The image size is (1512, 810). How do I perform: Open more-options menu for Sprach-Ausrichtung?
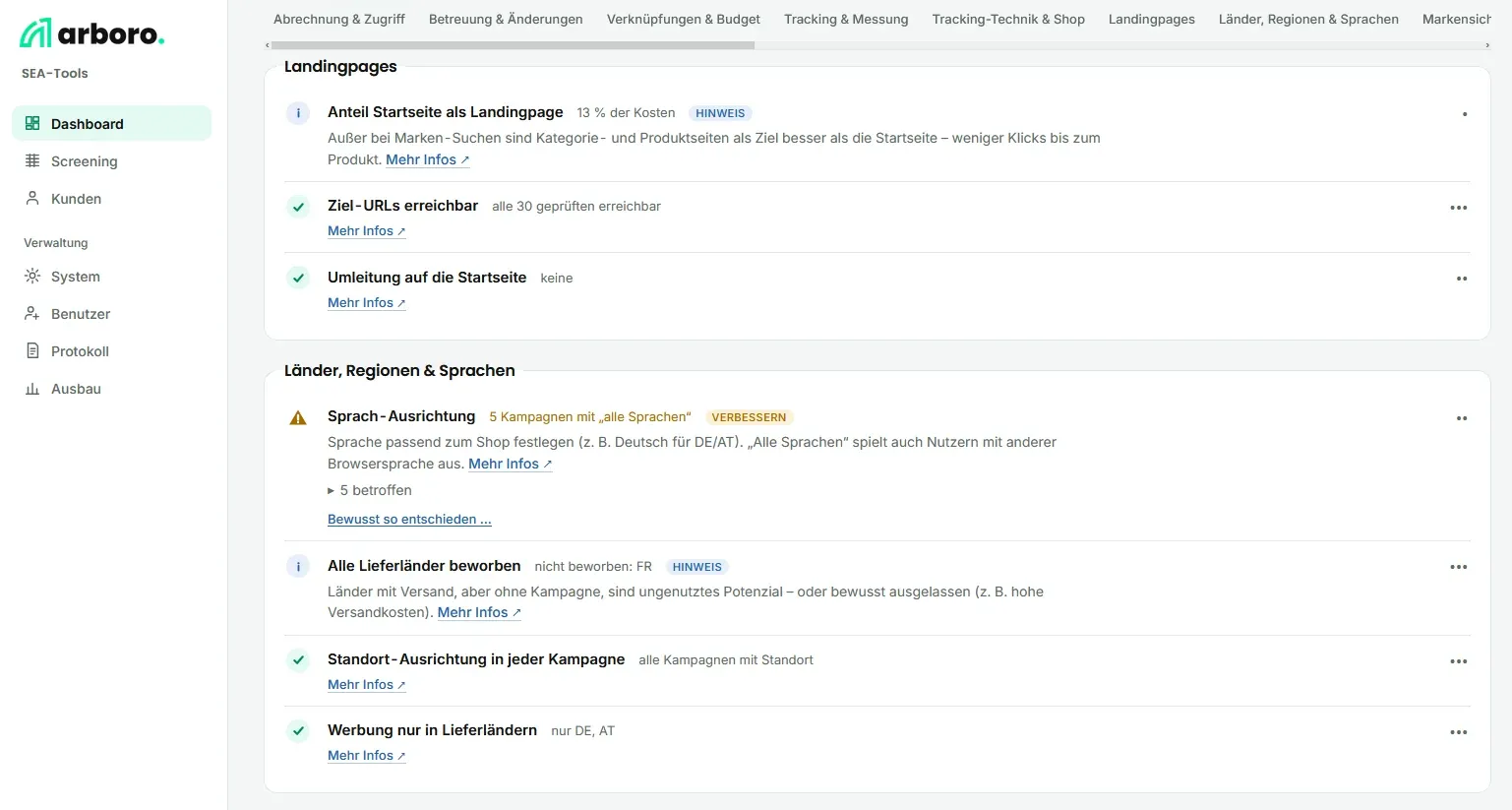pyautogui.click(x=1461, y=418)
